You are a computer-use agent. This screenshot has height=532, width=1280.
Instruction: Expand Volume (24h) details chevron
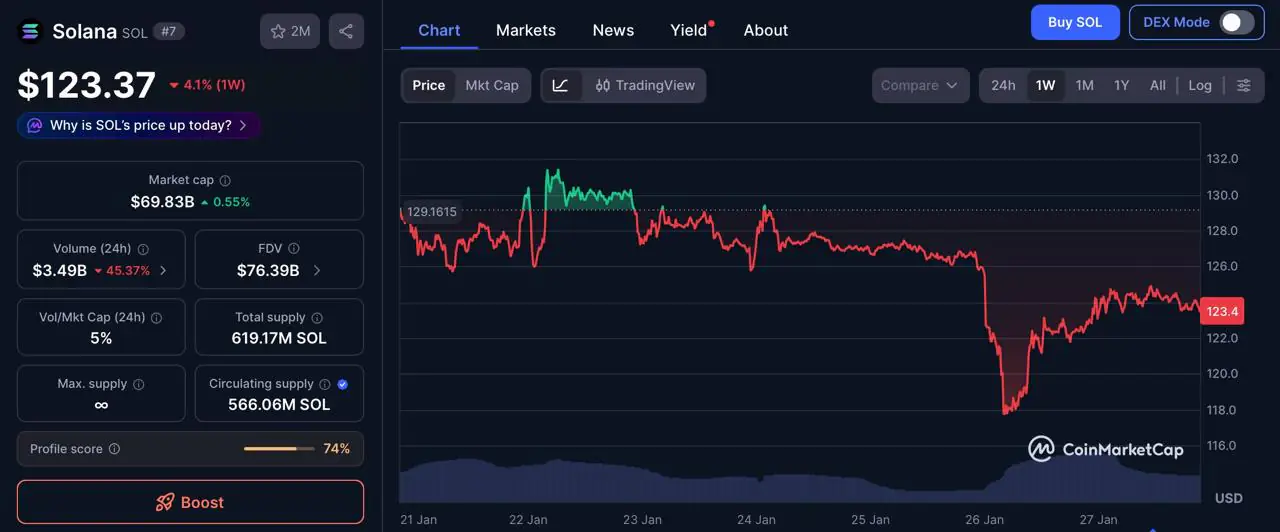pos(164,271)
